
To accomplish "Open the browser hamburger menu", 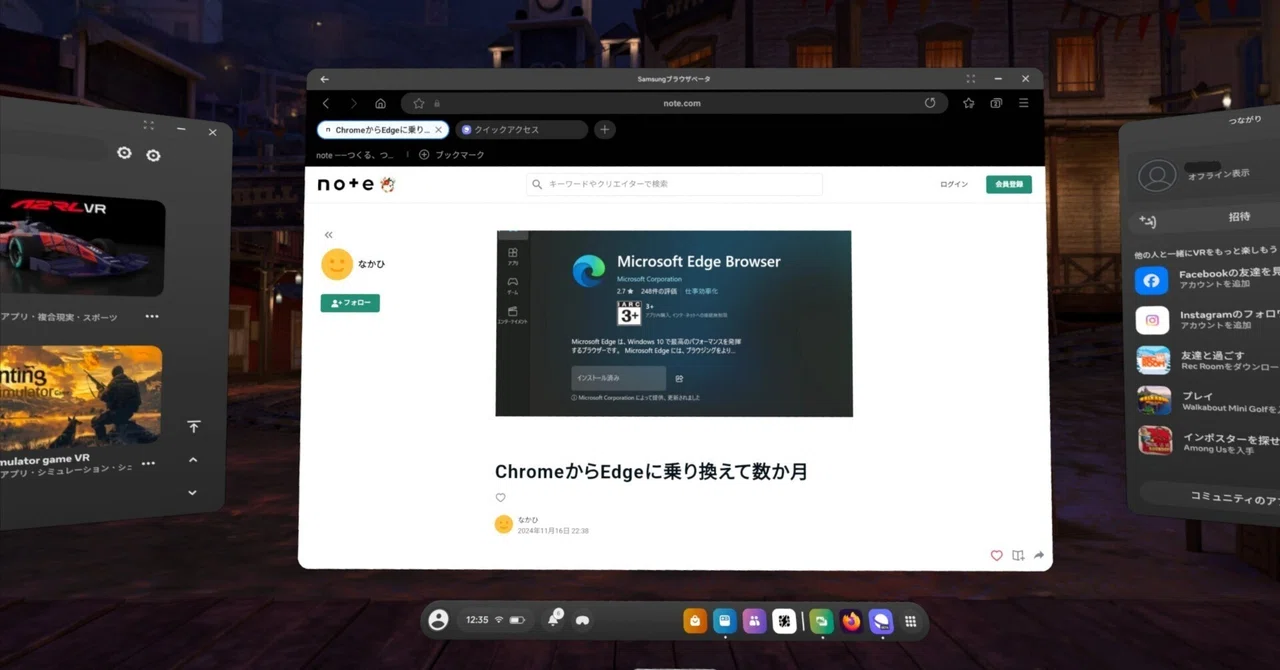I will (1024, 103).
